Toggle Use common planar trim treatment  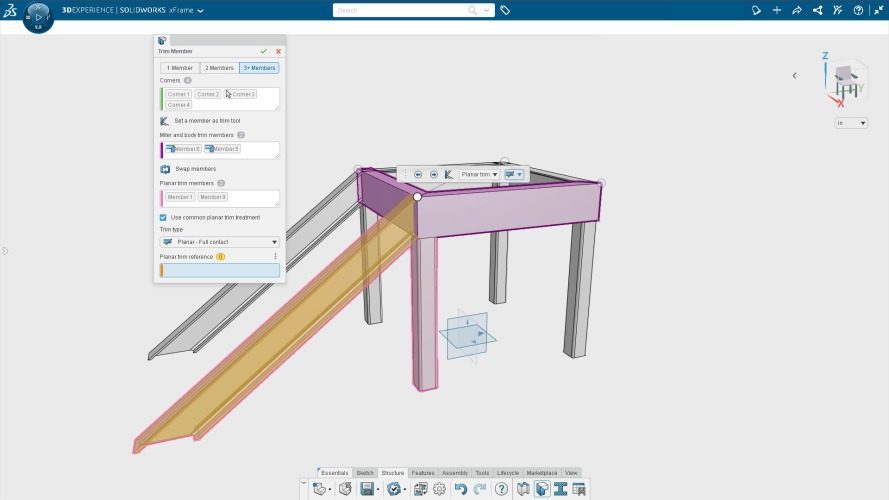coord(163,218)
